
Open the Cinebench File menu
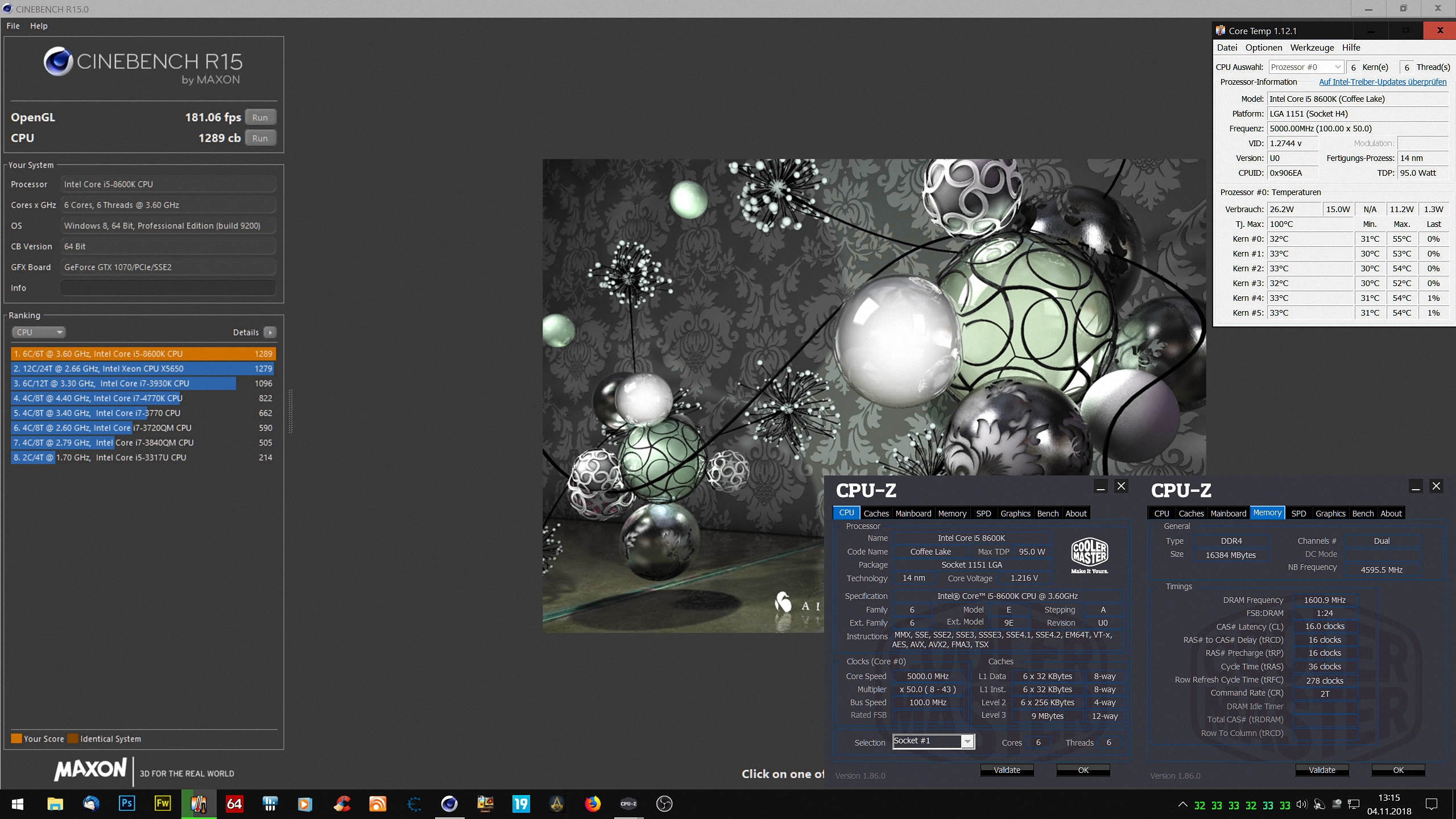(x=13, y=26)
